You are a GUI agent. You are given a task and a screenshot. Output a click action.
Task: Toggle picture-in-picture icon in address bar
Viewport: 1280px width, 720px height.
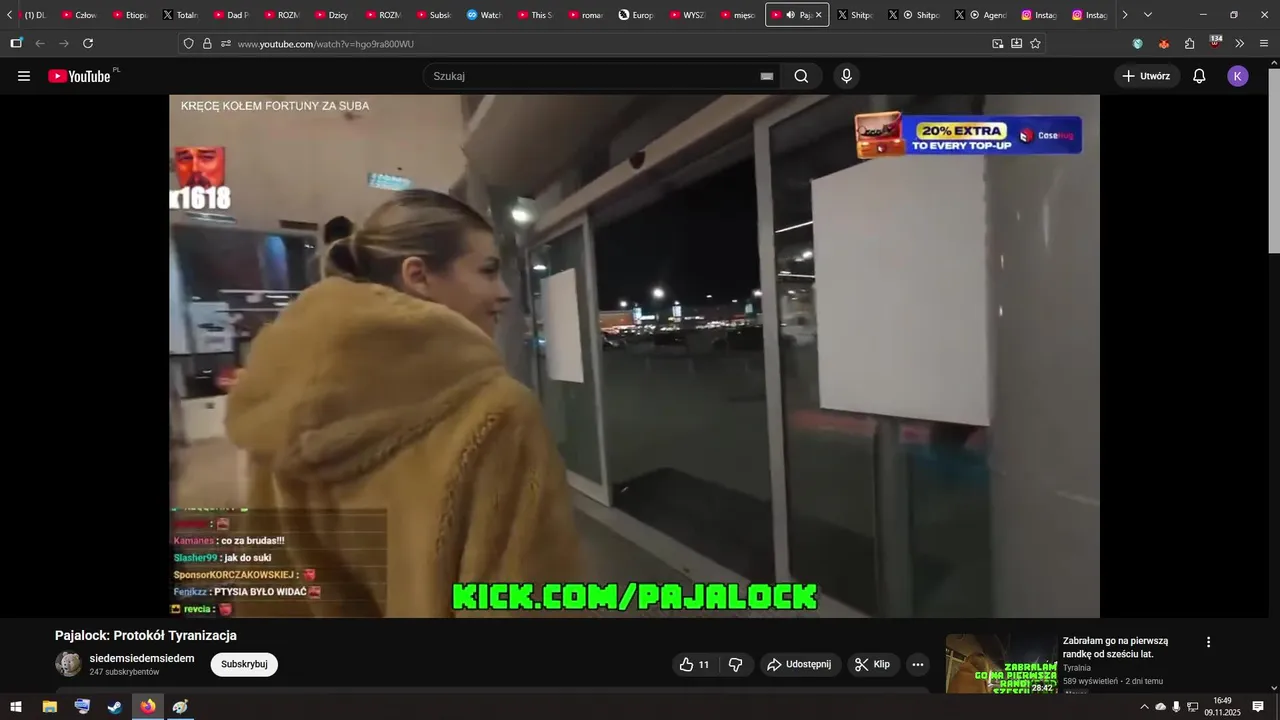997,44
